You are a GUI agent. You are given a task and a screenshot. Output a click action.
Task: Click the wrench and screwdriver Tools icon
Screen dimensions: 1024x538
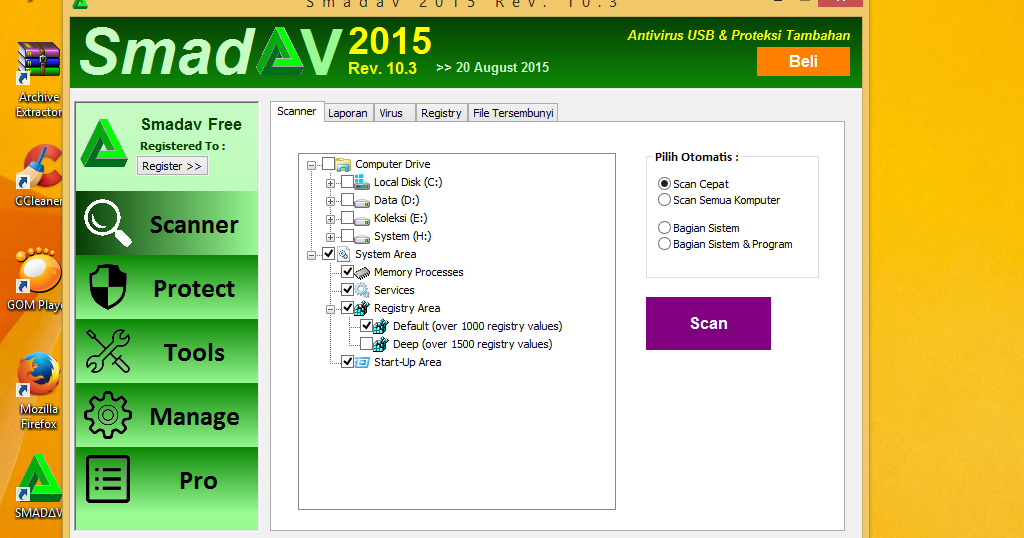pos(108,351)
